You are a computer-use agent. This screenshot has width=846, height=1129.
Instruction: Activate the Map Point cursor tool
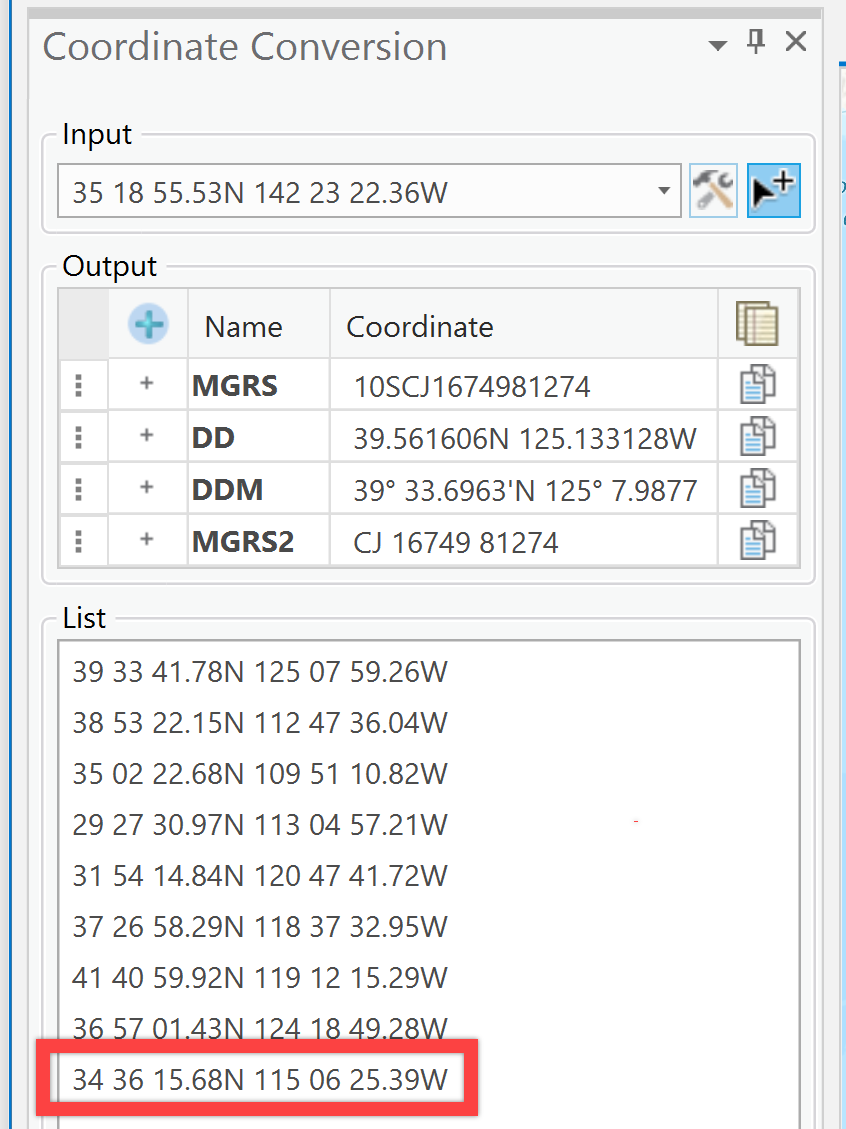click(773, 191)
